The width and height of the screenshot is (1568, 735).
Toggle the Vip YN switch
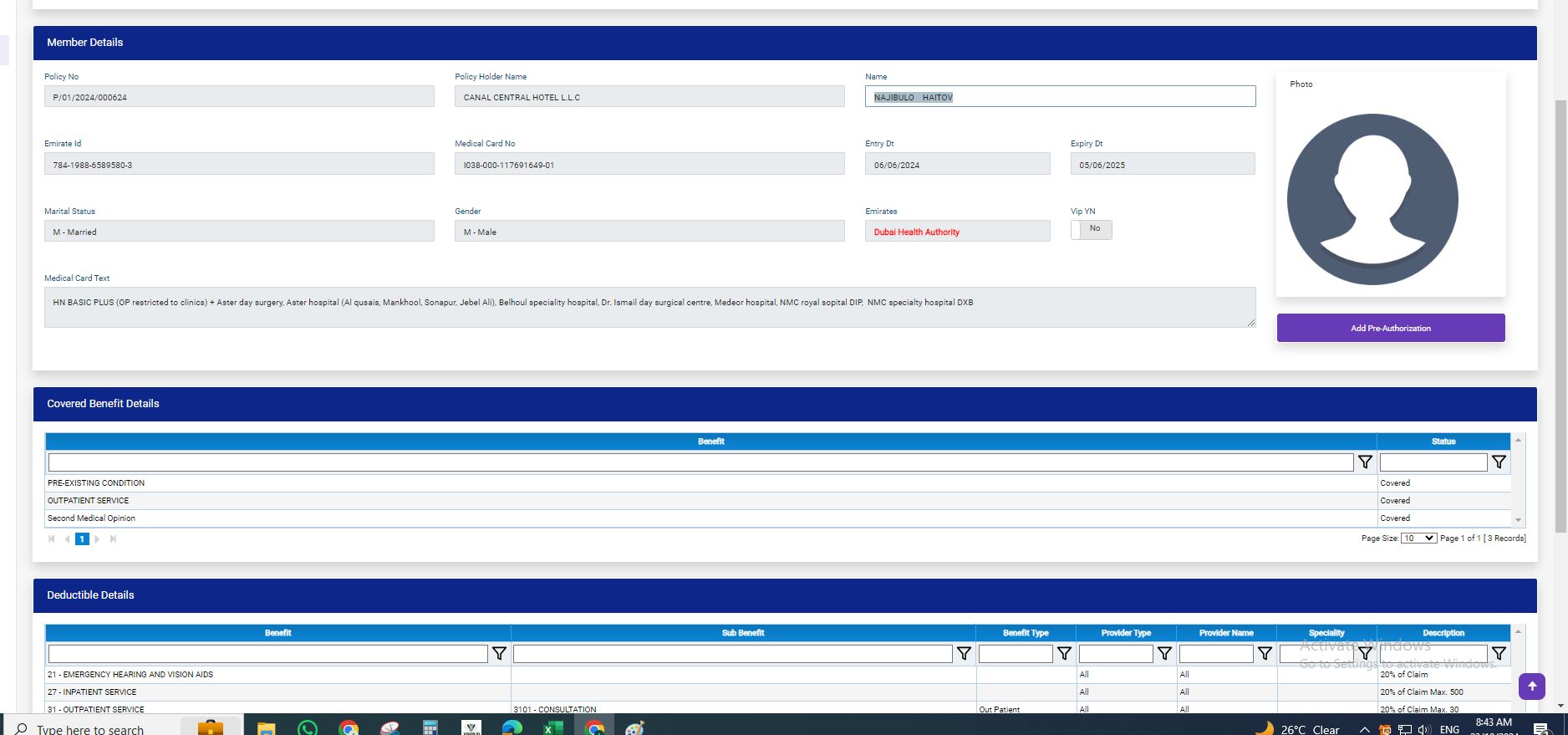tap(1091, 229)
